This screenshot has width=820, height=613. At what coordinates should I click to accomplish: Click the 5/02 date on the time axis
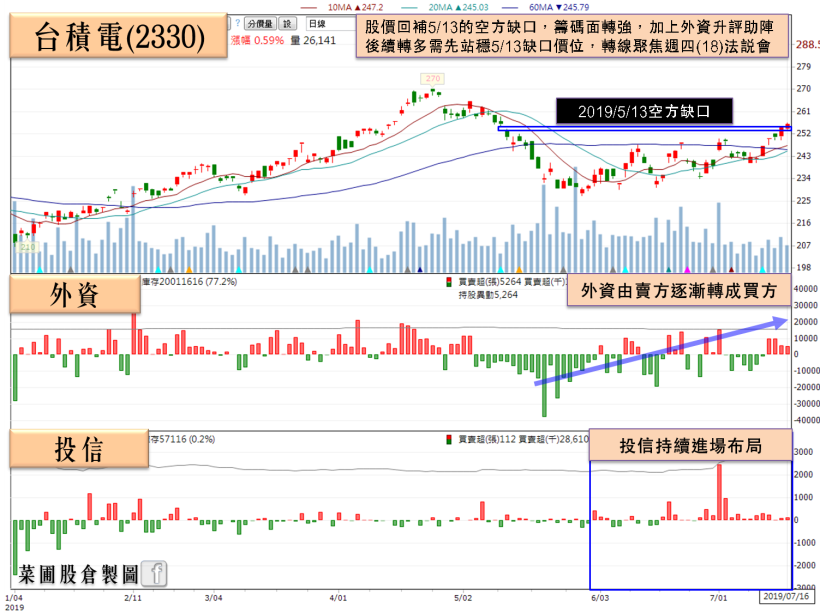pyautogui.click(x=463, y=597)
